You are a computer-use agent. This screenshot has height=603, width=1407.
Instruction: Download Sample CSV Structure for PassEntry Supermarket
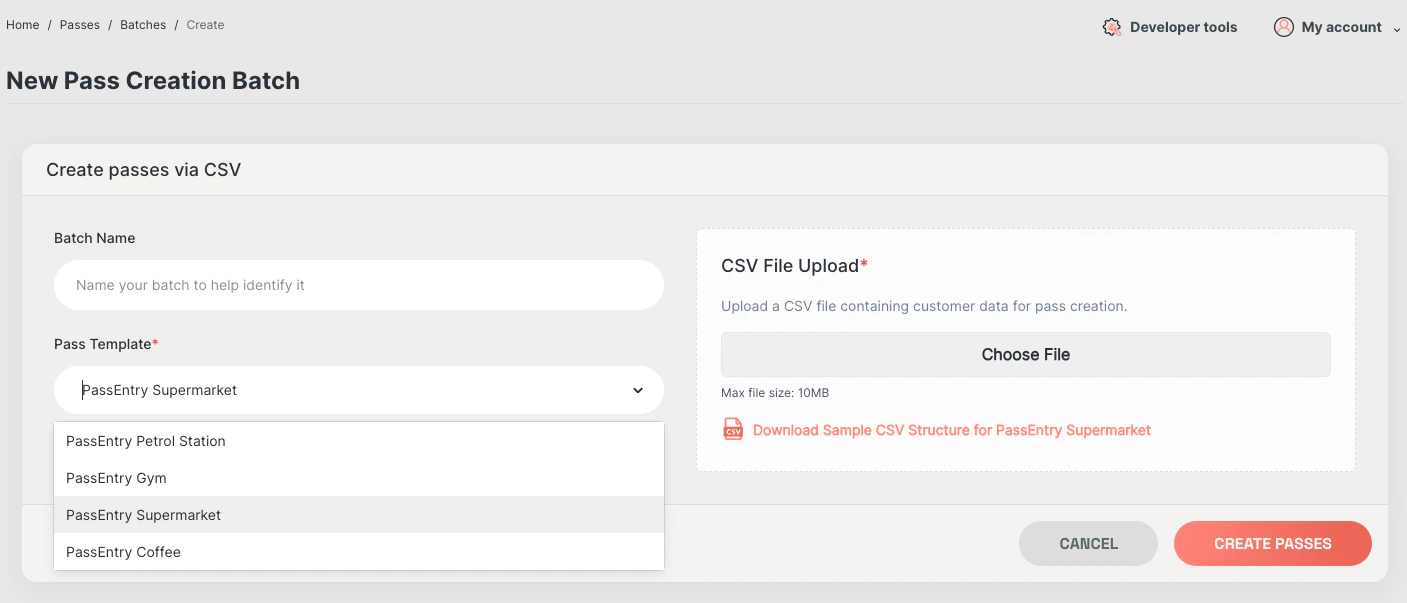[952, 430]
